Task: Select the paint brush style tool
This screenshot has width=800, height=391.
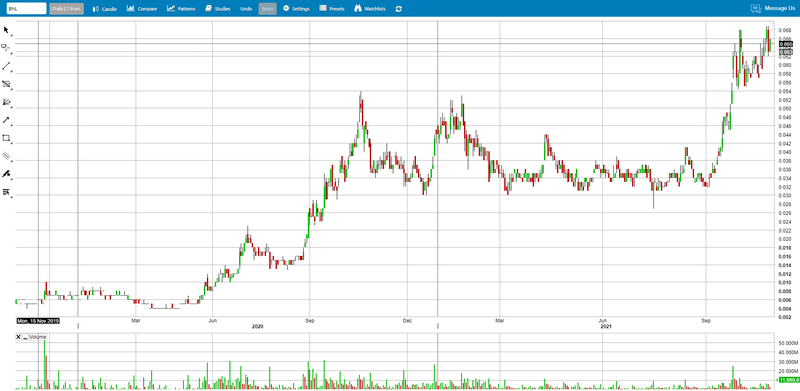Action: pos(6,175)
